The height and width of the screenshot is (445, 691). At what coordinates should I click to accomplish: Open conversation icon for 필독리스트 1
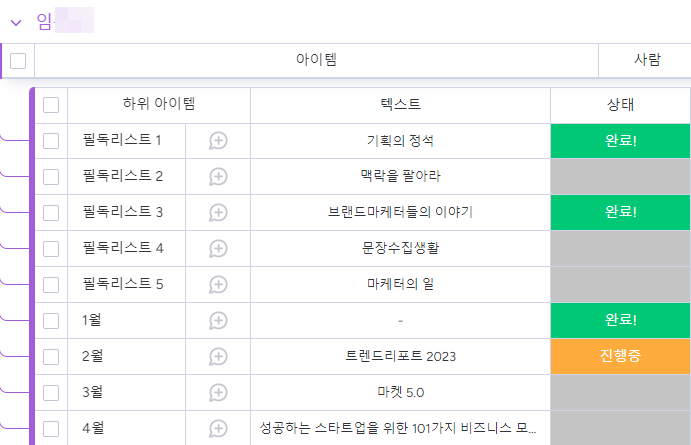[218, 141]
